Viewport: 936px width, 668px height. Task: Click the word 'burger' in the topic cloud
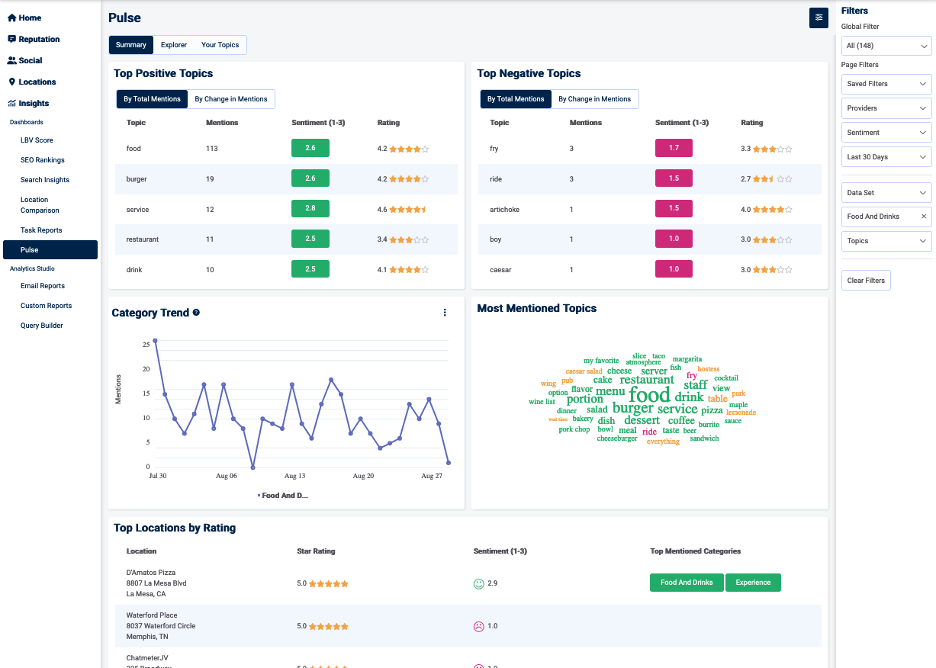point(632,409)
